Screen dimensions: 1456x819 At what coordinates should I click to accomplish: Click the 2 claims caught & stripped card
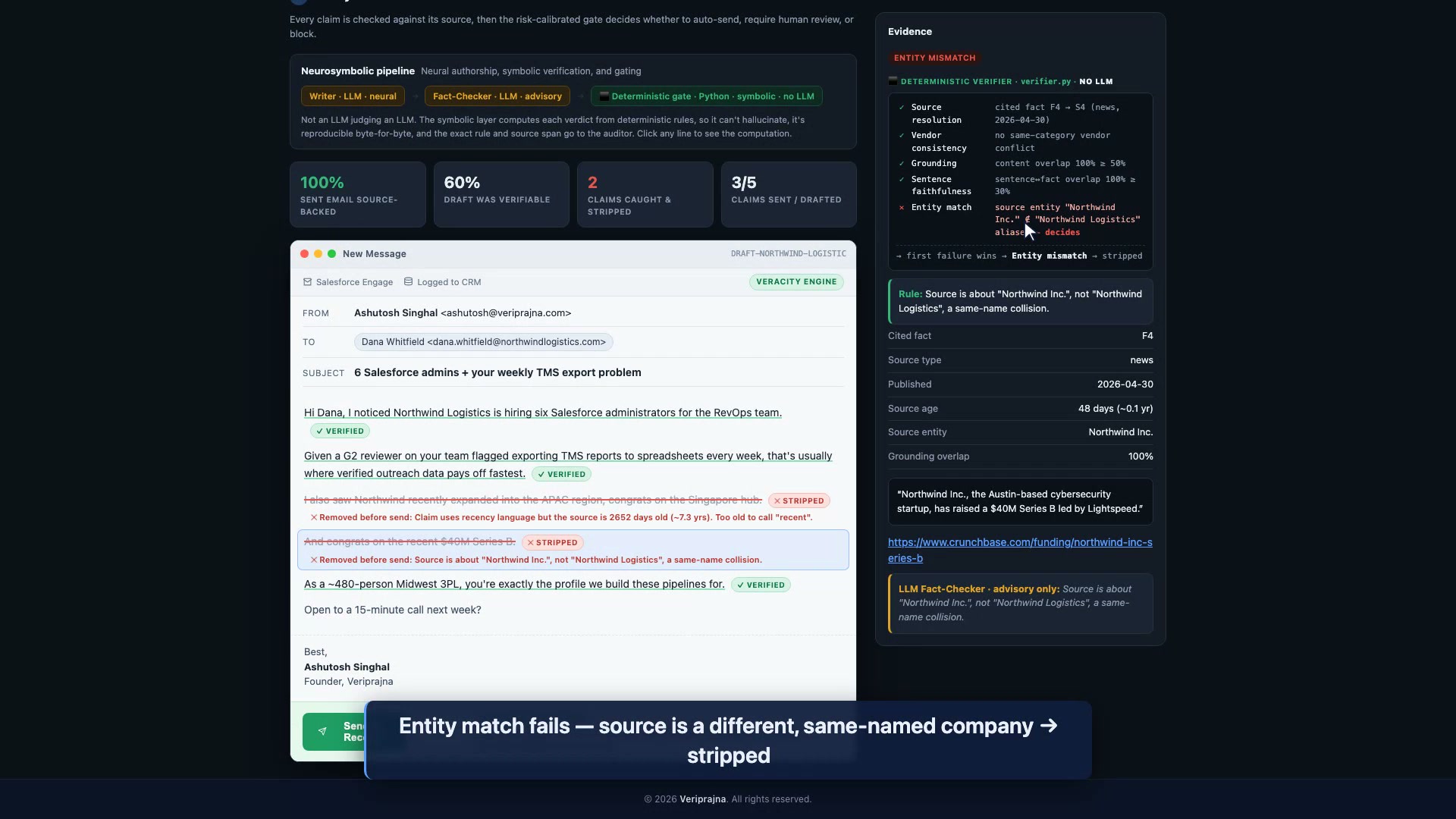[645, 195]
